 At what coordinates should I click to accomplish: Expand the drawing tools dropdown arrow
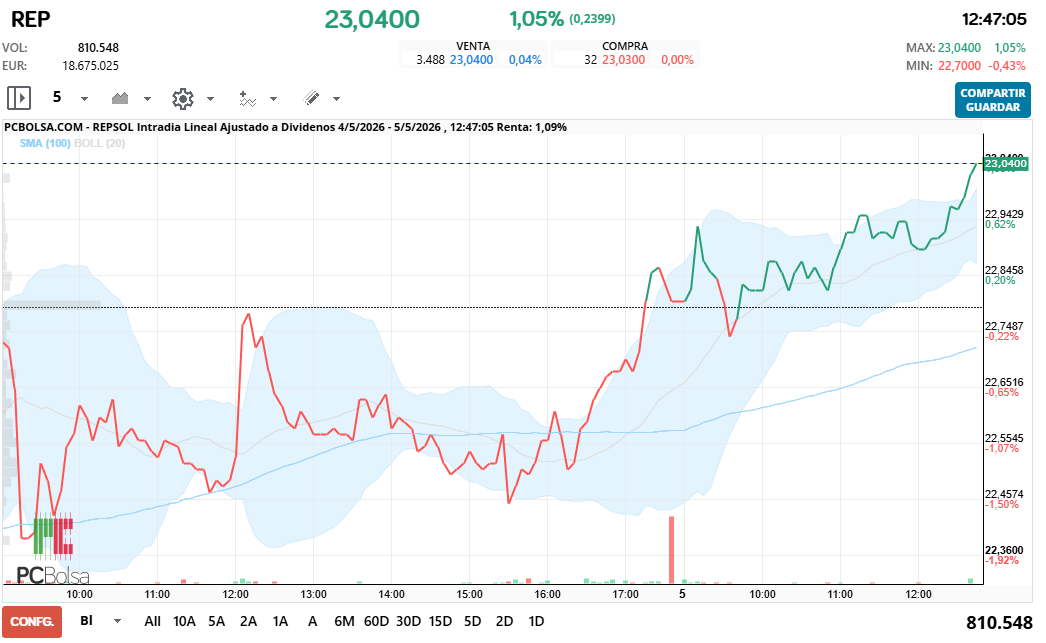(336, 99)
